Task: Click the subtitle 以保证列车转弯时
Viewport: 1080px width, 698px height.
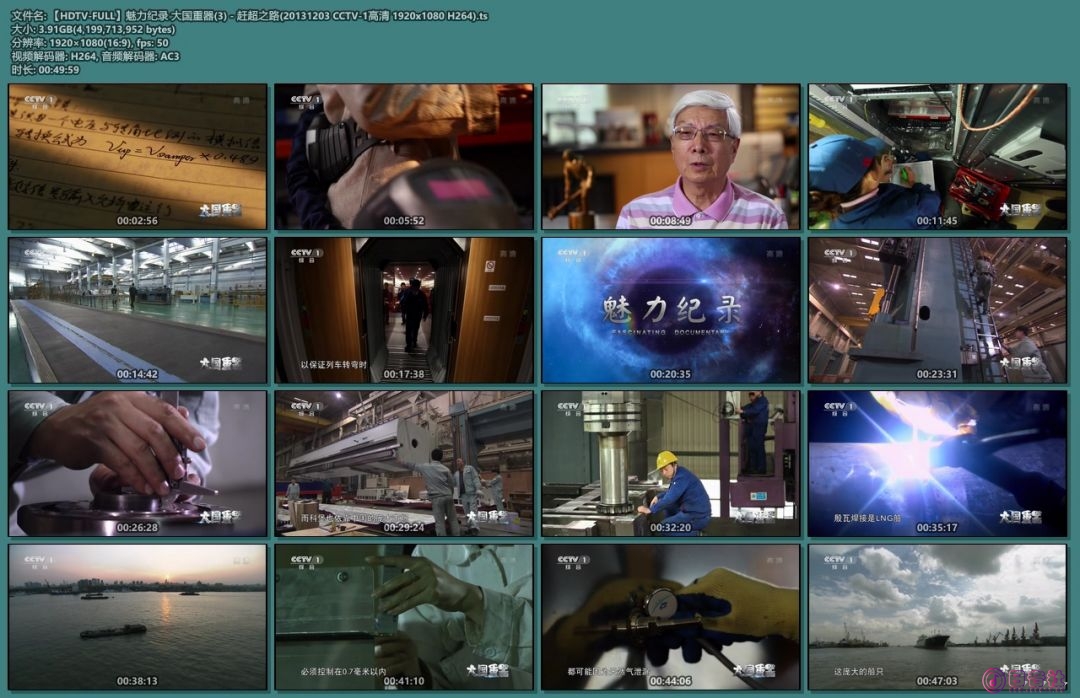Action: [x=333, y=365]
